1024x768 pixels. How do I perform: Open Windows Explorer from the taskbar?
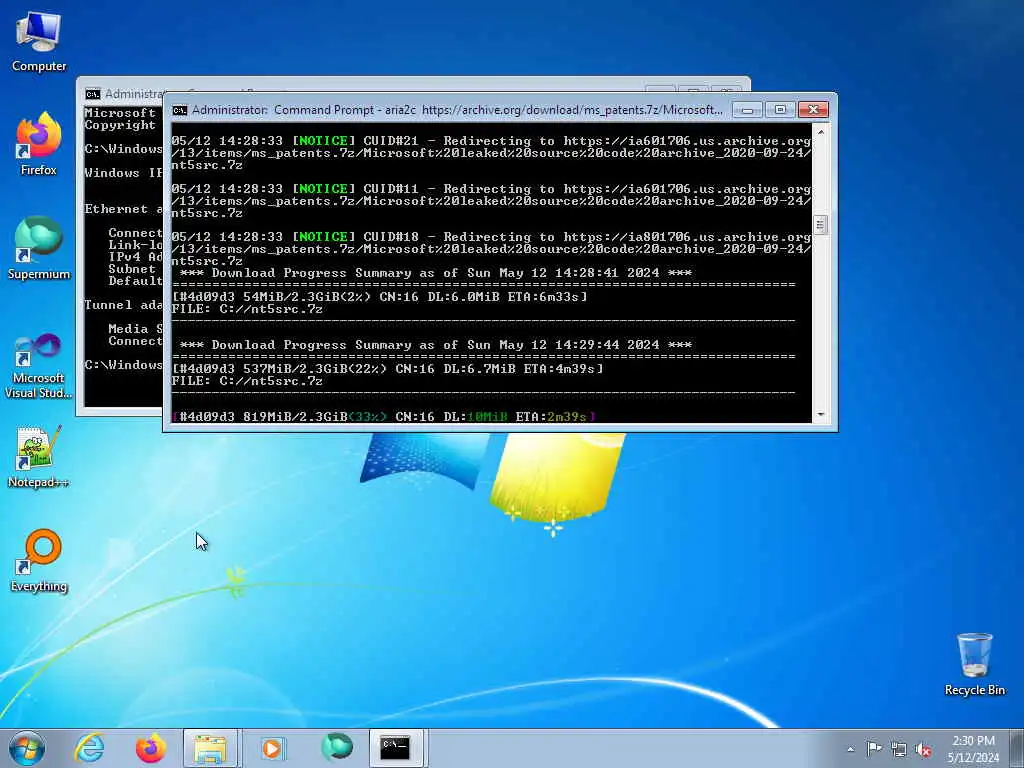point(211,748)
